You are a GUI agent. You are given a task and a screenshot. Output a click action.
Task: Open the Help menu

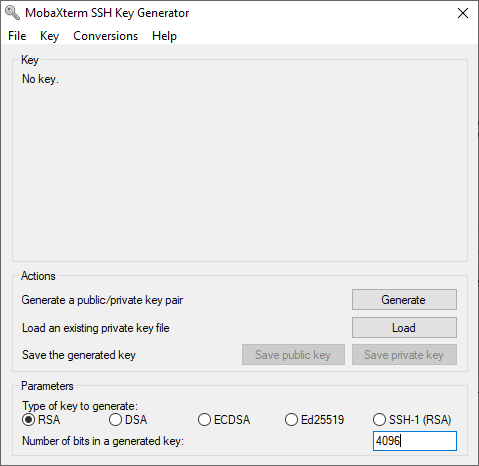[164, 36]
